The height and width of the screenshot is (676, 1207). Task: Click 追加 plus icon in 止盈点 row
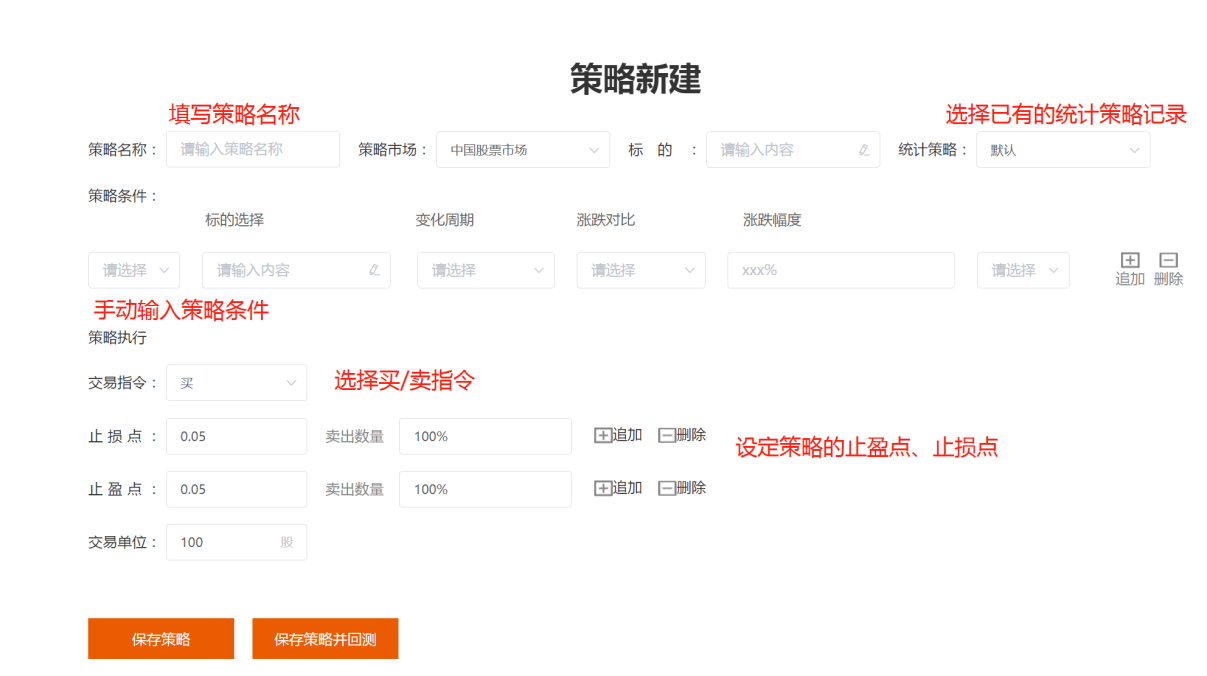[x=603, y=488]
